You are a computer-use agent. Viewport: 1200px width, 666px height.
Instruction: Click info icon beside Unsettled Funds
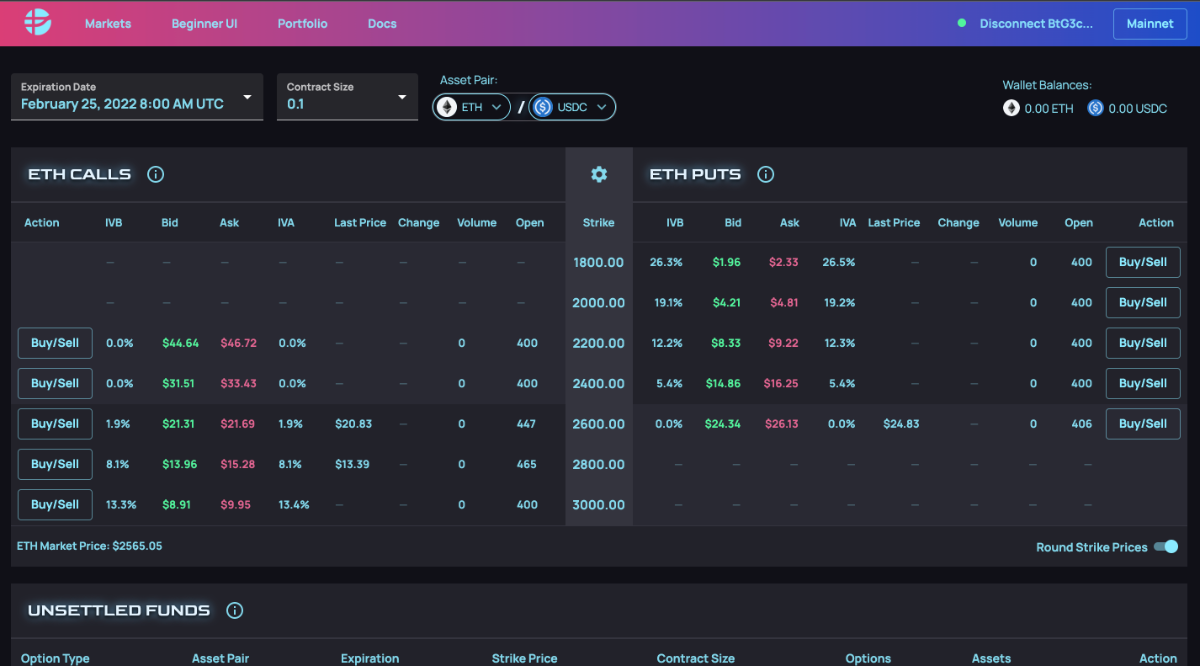click(234, 610)
